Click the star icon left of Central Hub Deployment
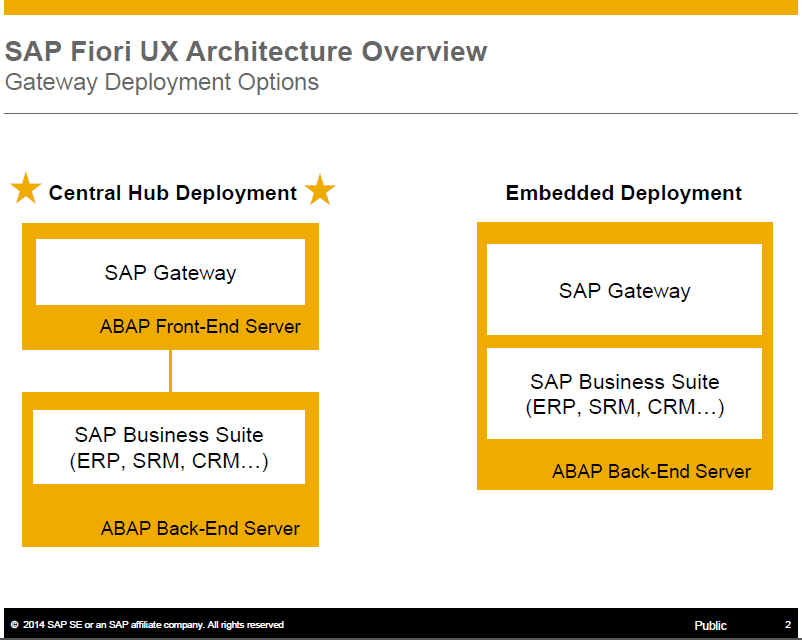Screen dimensions: 802x640 coord(26,190)
